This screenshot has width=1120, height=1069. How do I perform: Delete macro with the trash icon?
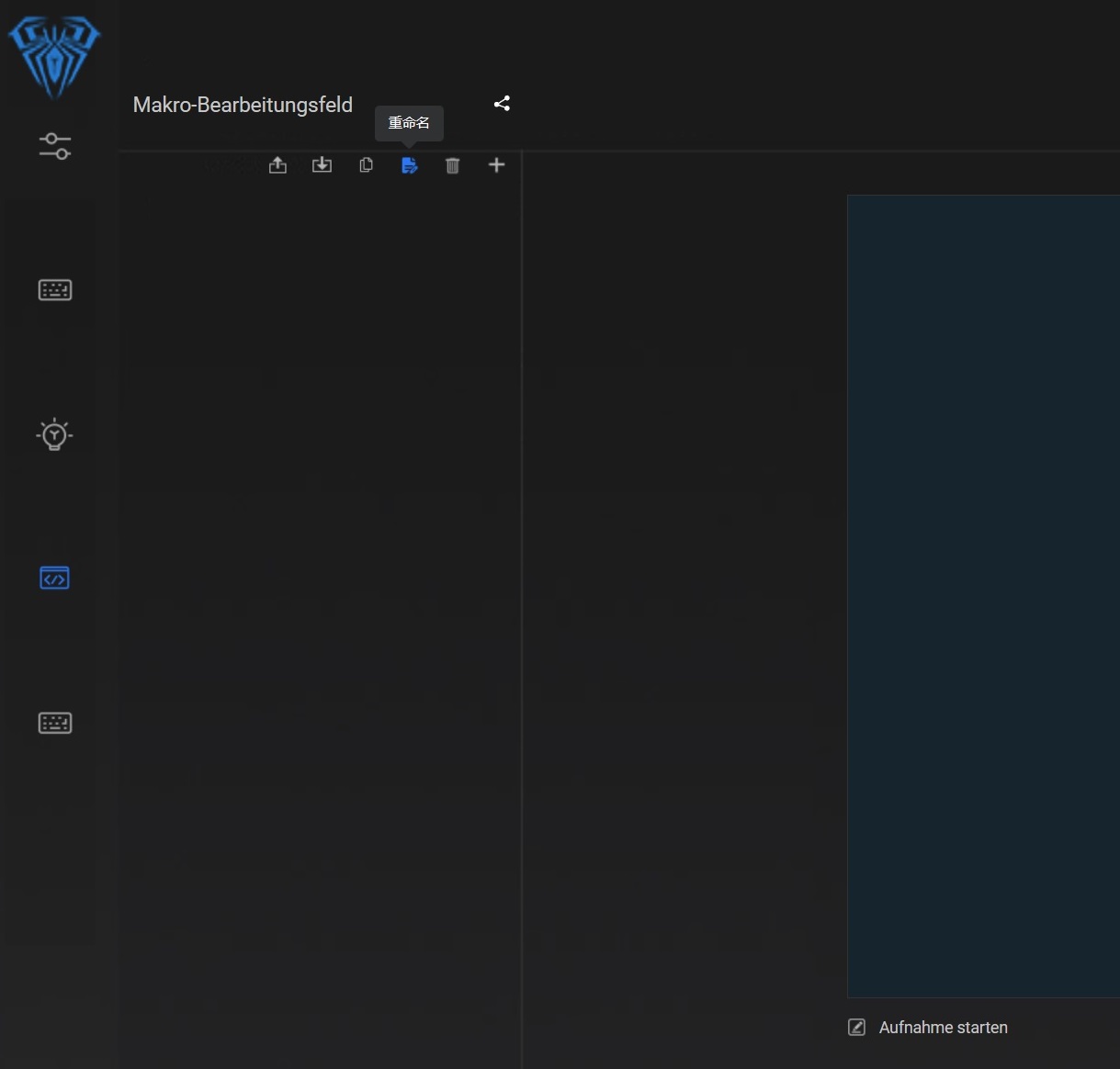[453, 165]
